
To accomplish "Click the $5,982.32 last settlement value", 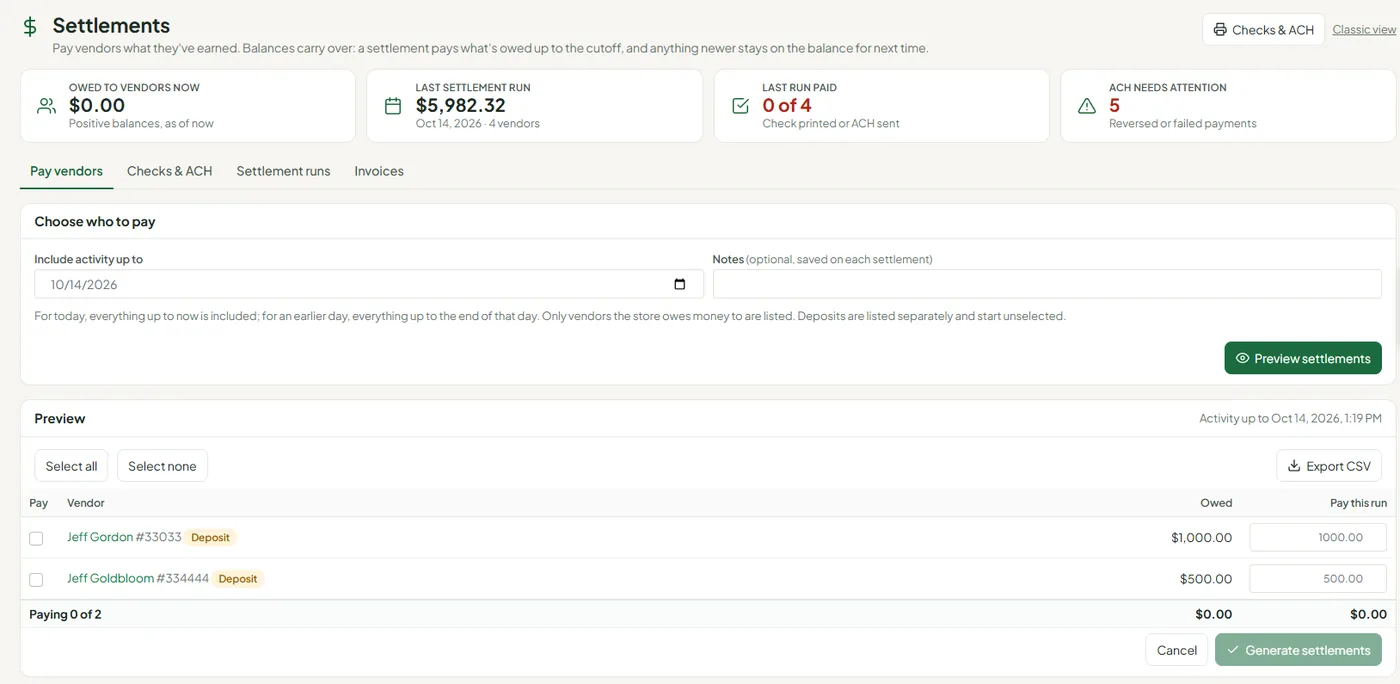I will coord(461,105).
